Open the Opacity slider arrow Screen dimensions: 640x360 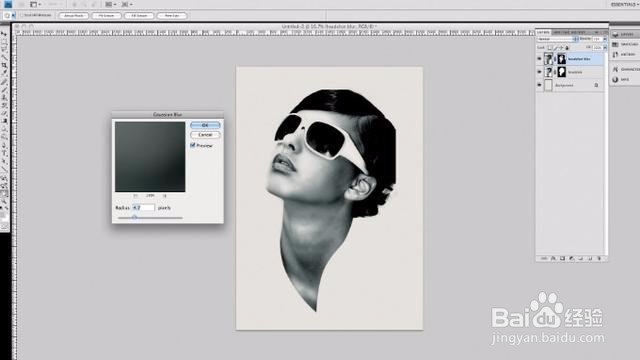[x=605, y=39]
